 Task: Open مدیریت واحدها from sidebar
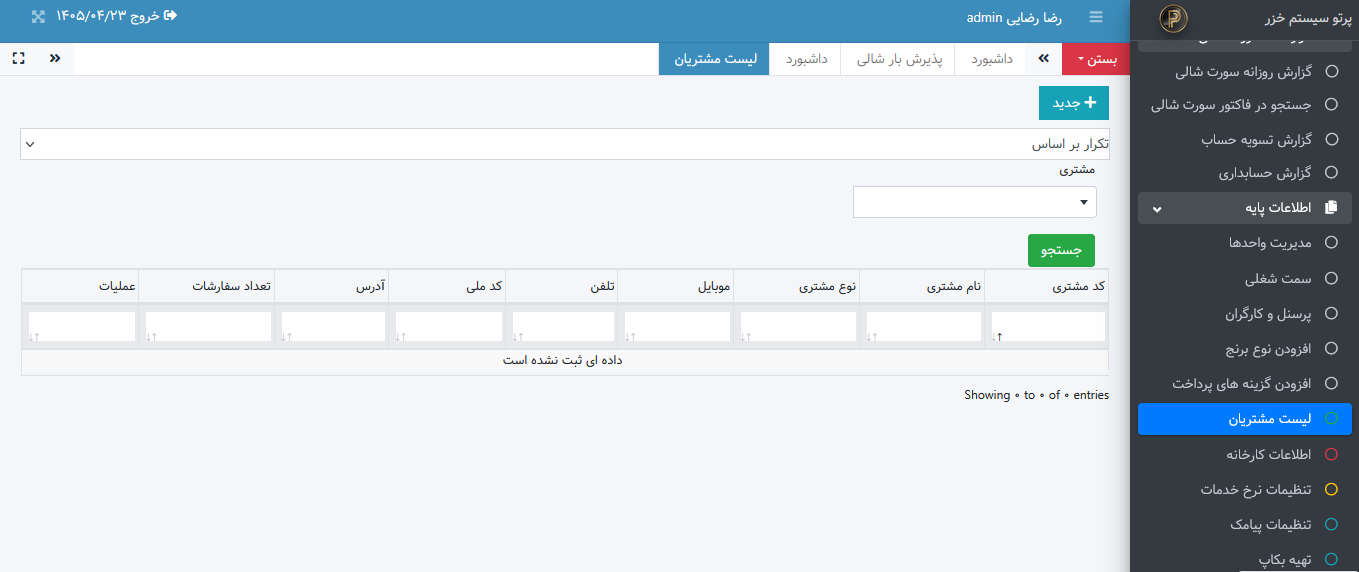click(x=1244, y=242)
